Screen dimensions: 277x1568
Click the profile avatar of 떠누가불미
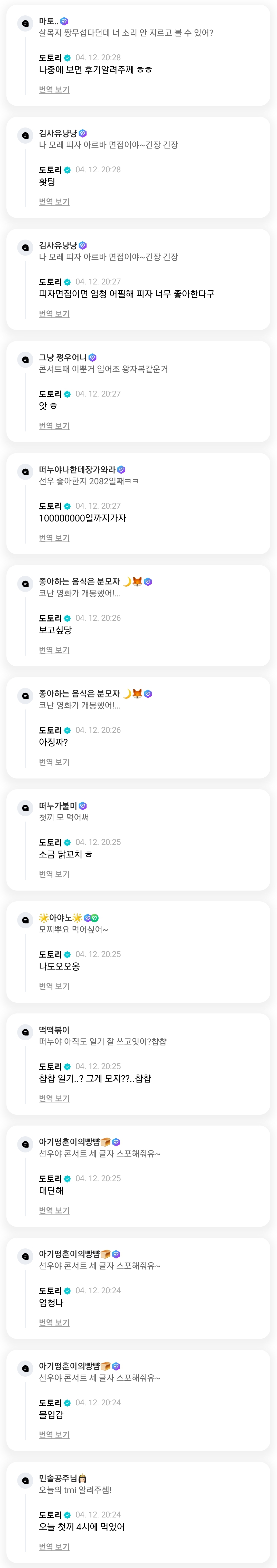click(x=25, y=808)
